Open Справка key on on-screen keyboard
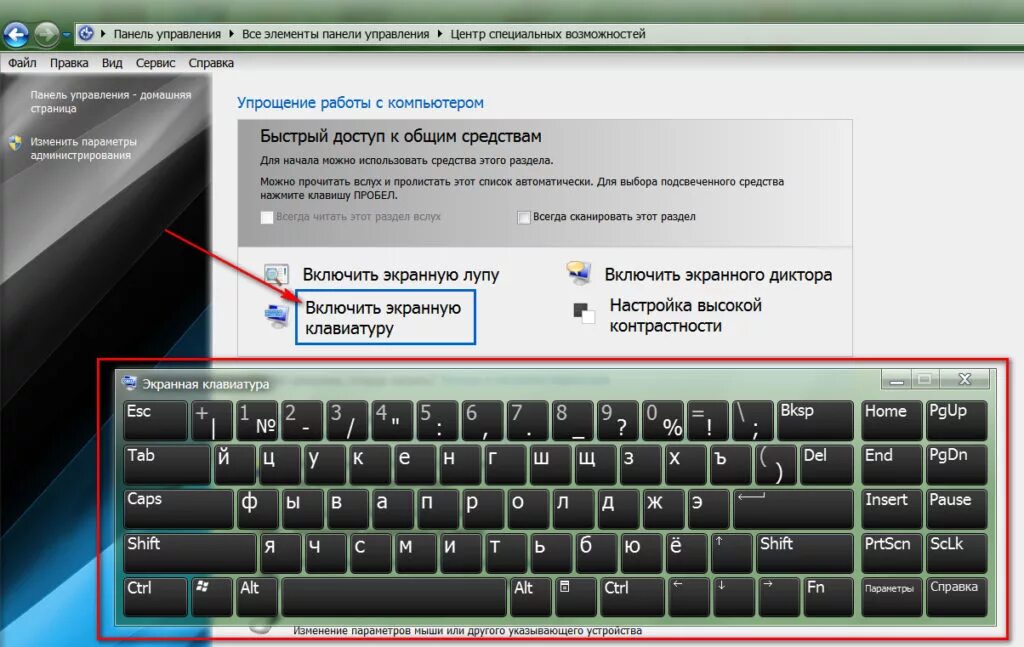The height and width of the screenshot is (647, 1024). pos(957,596)
